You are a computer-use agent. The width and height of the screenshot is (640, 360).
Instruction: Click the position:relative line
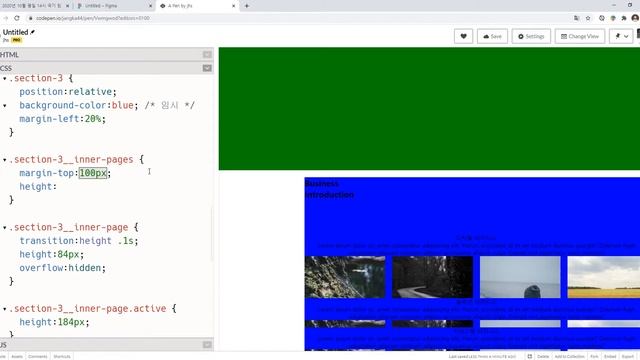68,92
